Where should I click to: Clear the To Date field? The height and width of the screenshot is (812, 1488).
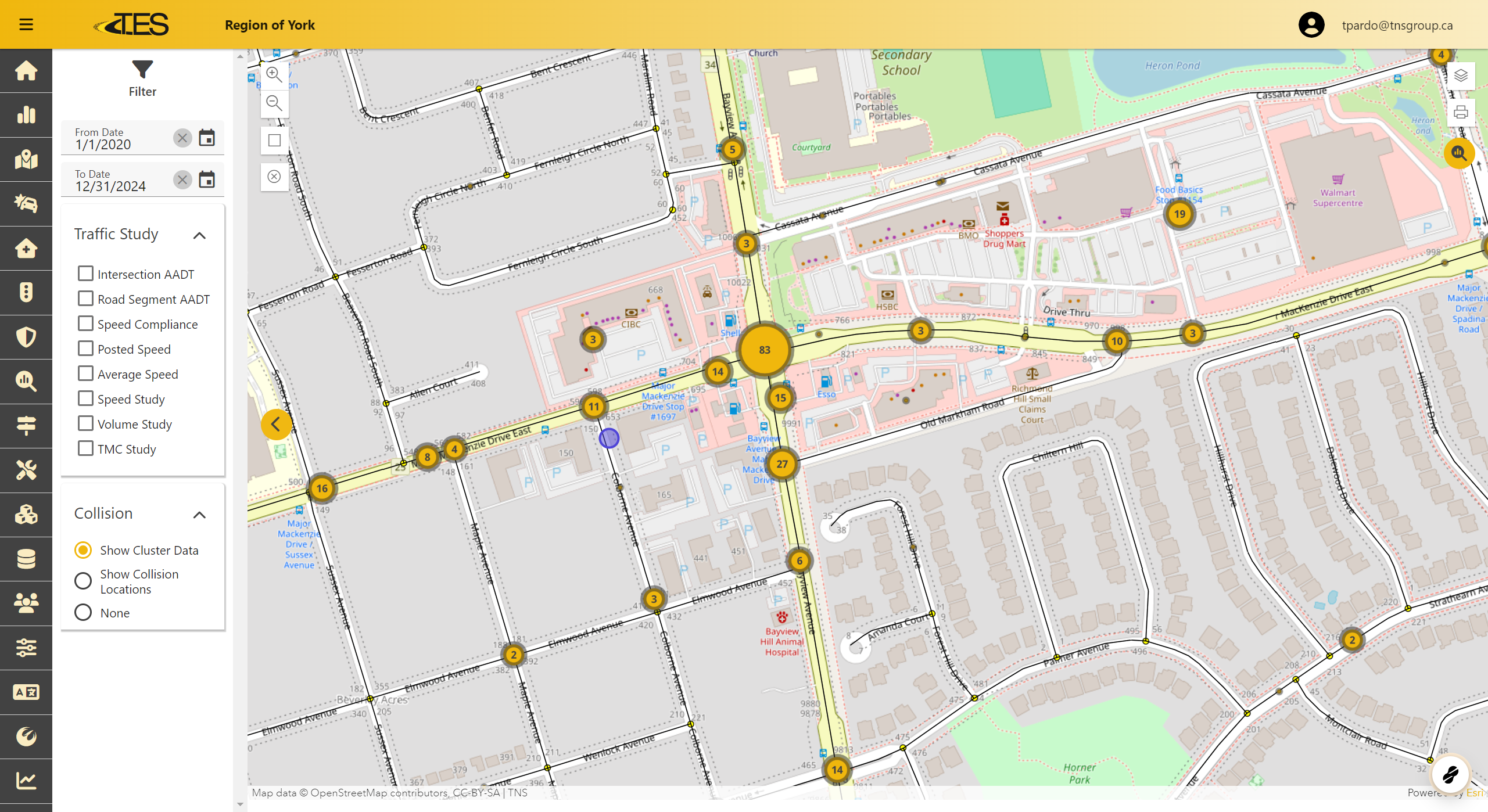(182, 179)
